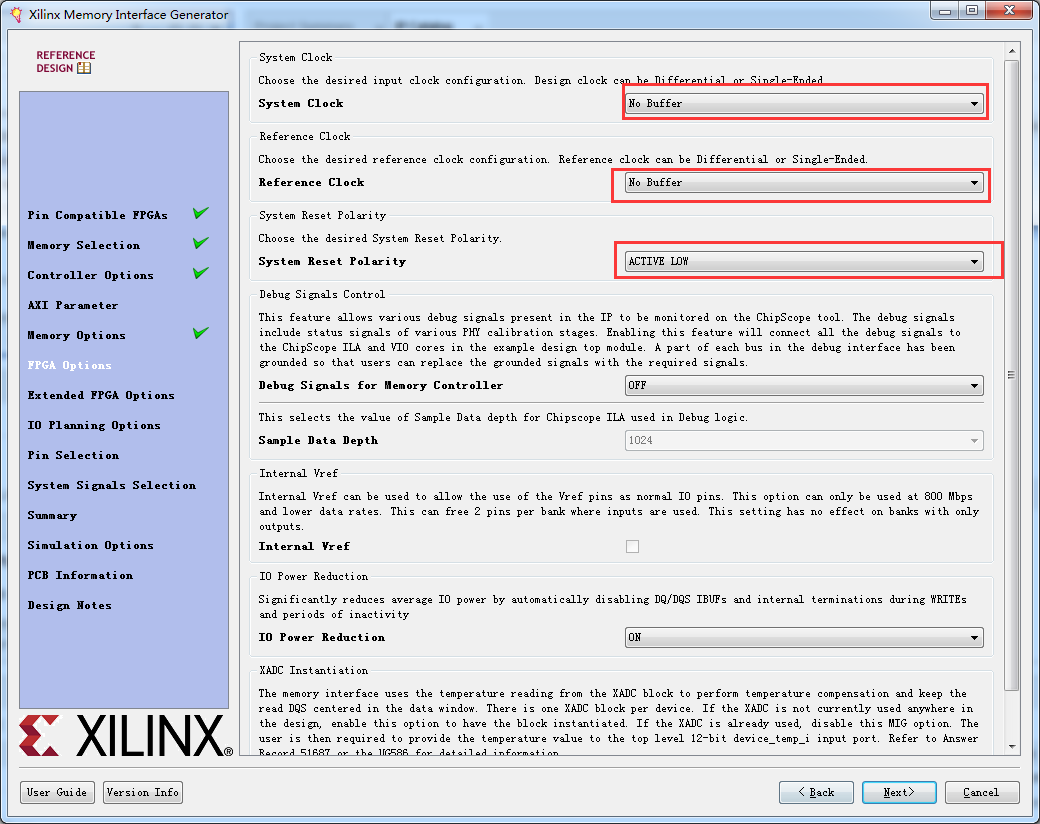Minimize the Memory Interface Generator window
Image resolution: width=1040 pixels, height=824 pixels.
click(945, 10)
